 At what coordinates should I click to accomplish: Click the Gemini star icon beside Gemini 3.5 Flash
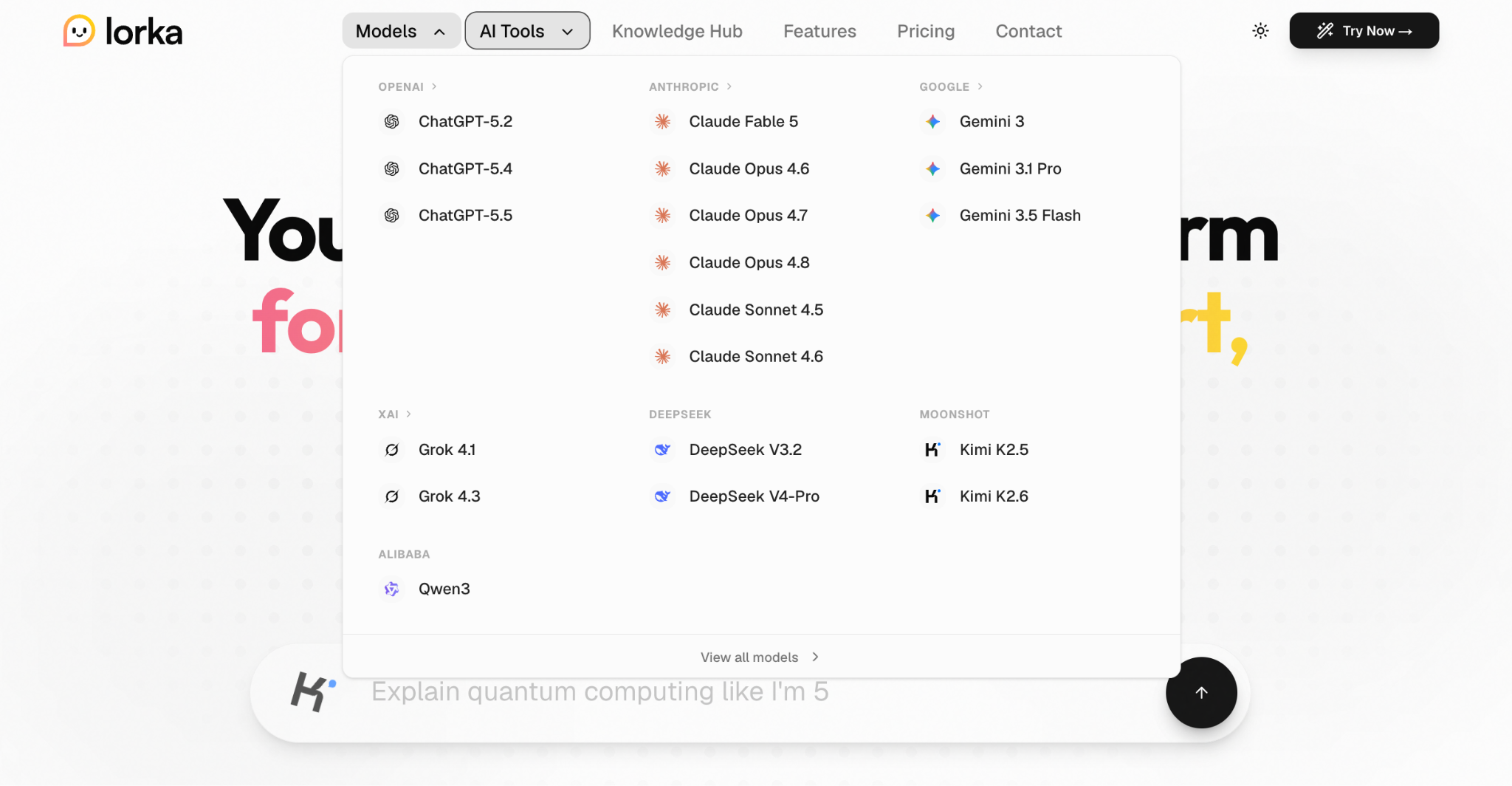[933, 215]
